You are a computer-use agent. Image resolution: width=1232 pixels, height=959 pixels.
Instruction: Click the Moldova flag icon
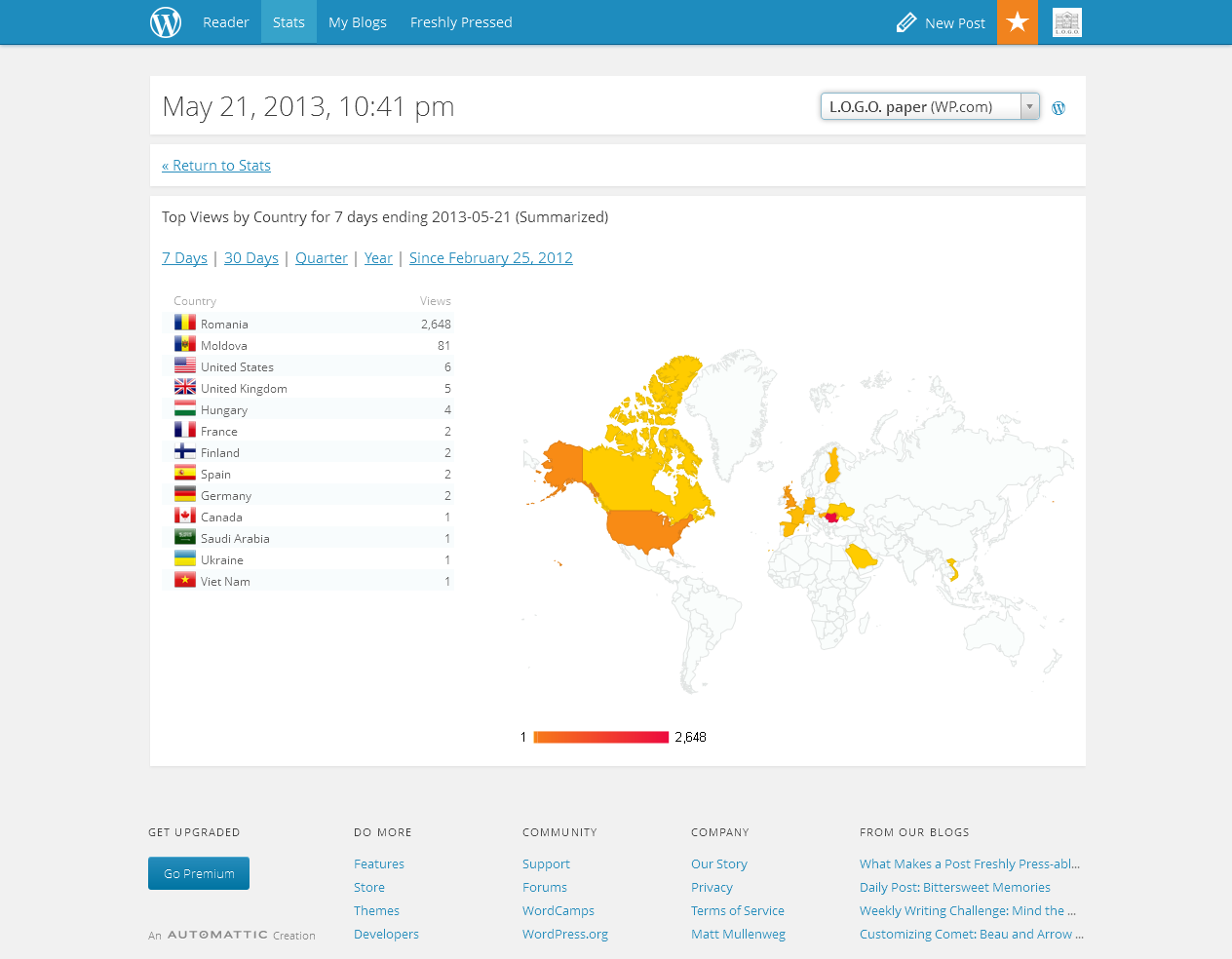coord(185,344)
